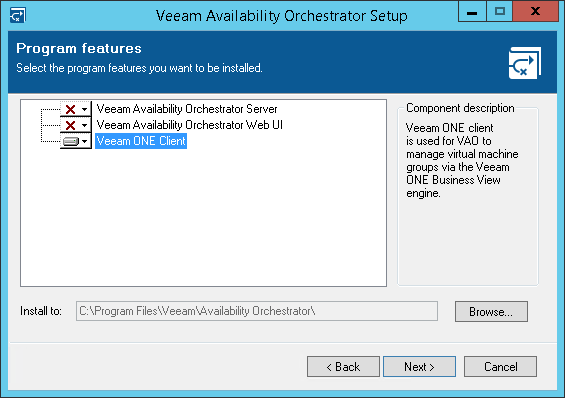565x398 pixels.
Task: Minimize the setup window
Action: (x=472, y=12)
